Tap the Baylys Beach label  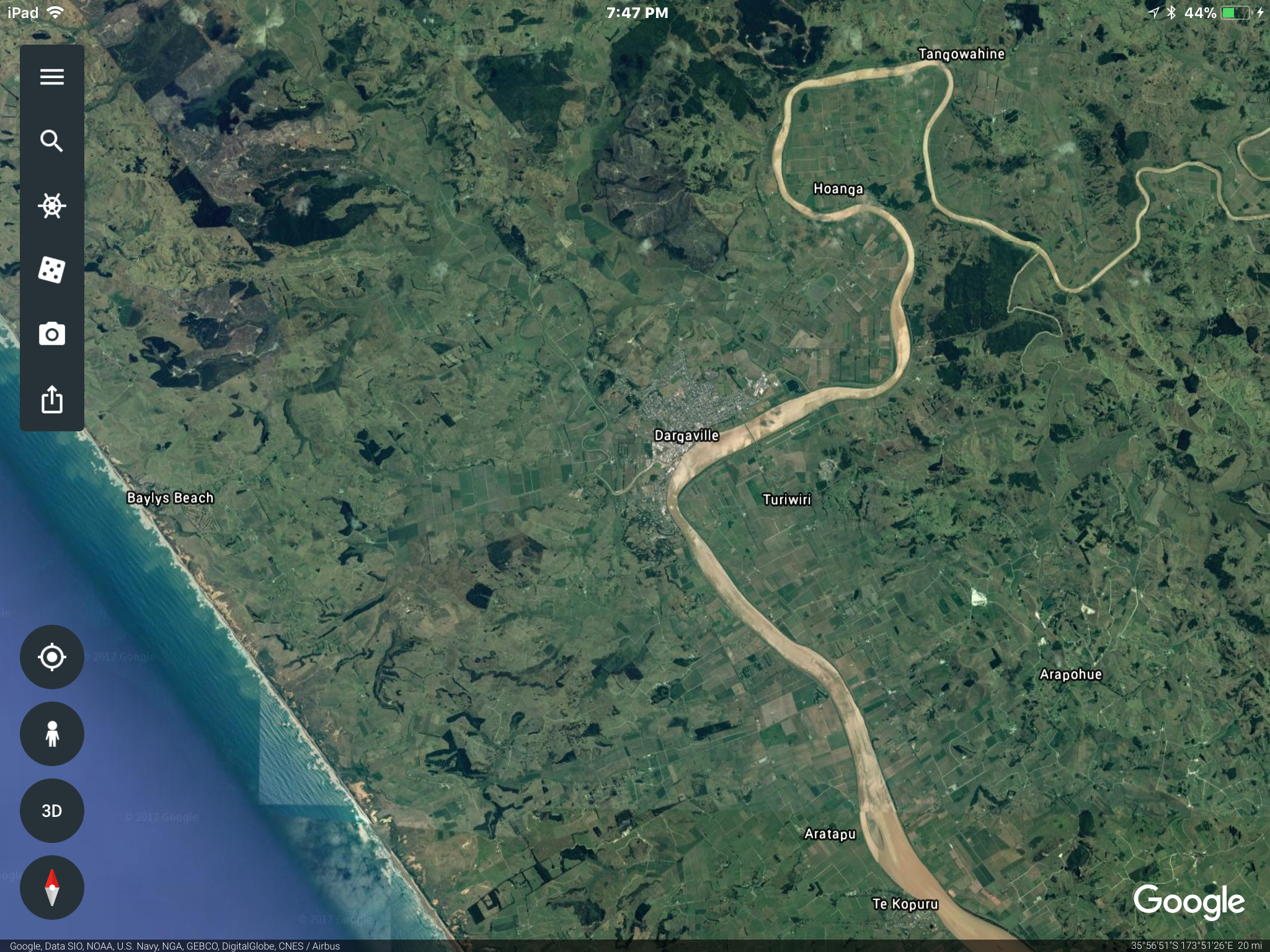(170, 498)
